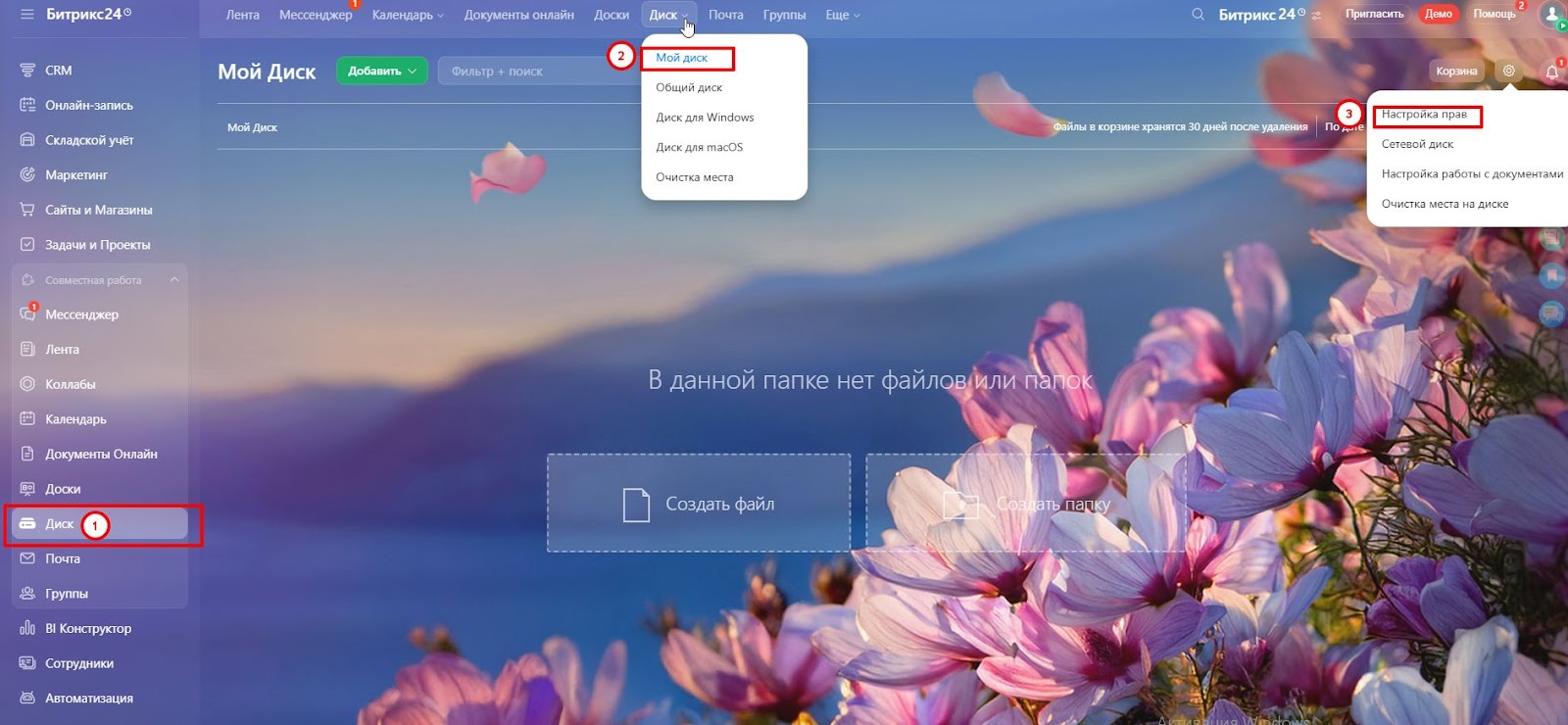Open the Календарь dropdown in the top menu
Image resolution: width=1568 pixels, height=725 pixels.
point(408,15)
